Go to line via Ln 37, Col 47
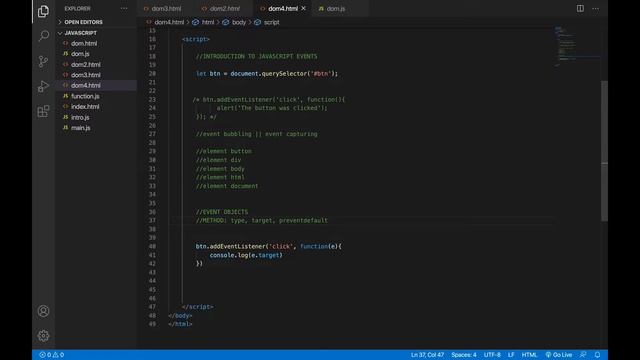 click(427, 355)
